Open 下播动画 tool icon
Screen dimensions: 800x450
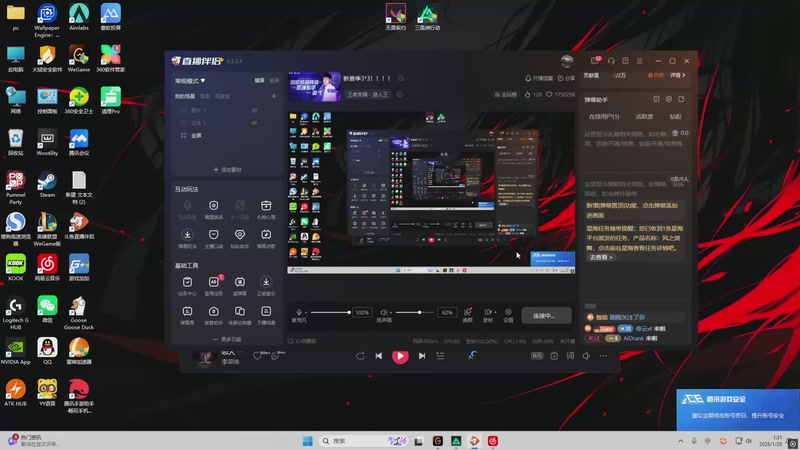point(266,315)
